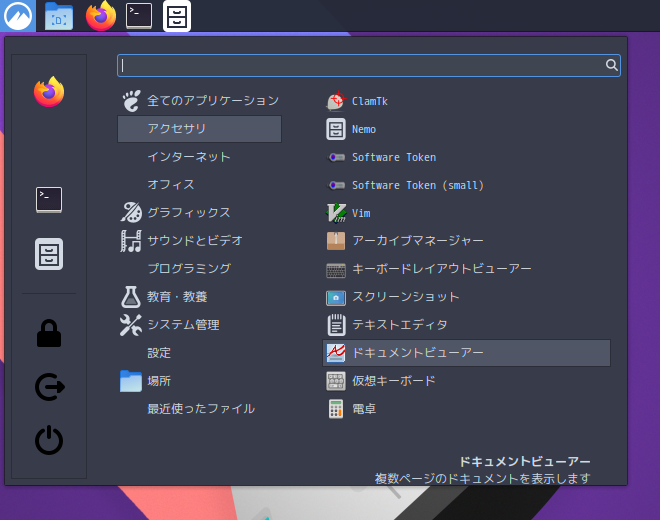The image size is (660, 520).
Task: Click the サウンドとビデオ film icon
Action: pos(131,240)
